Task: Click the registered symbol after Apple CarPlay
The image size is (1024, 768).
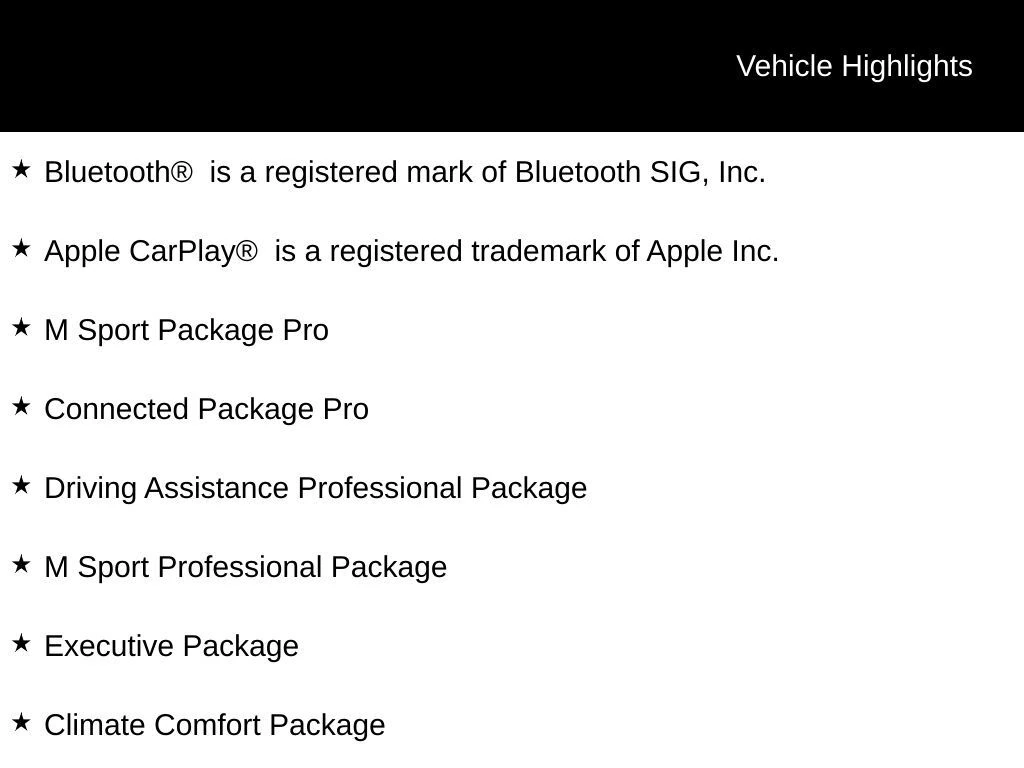Action: click(246, 252)
